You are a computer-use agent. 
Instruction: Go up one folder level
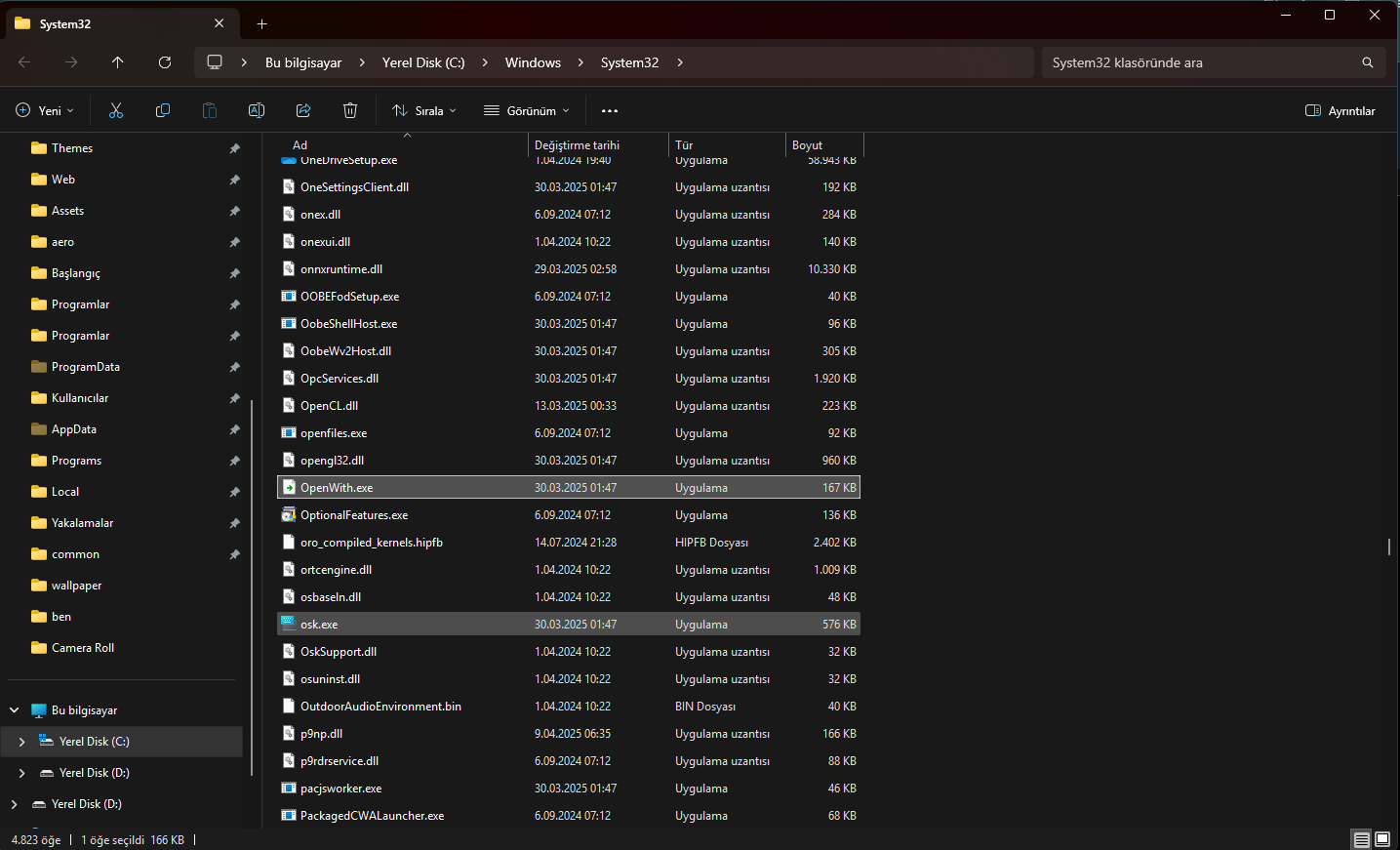(x=118, y=62)
